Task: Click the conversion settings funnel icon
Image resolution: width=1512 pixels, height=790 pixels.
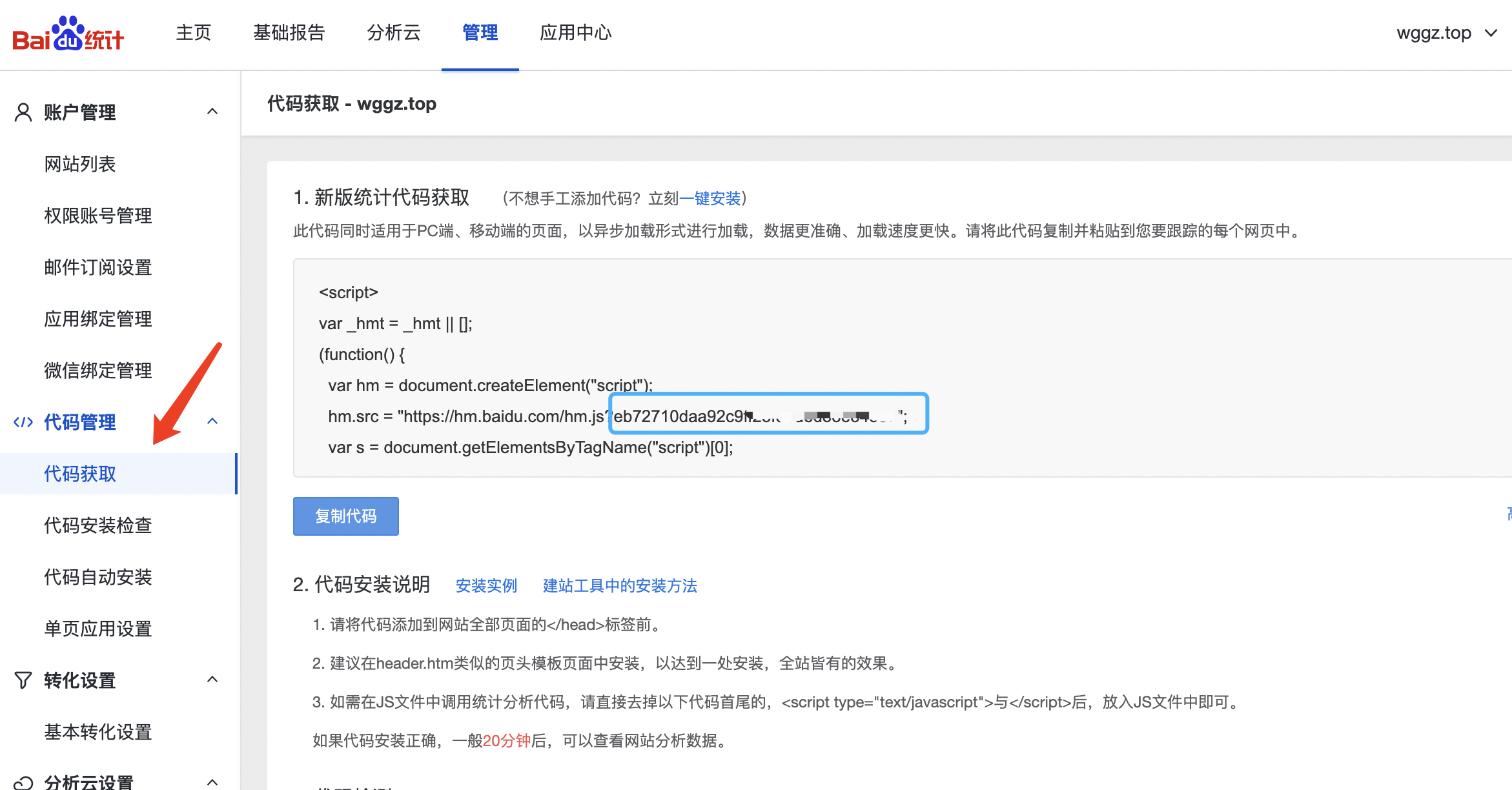Action: [23, 680]
